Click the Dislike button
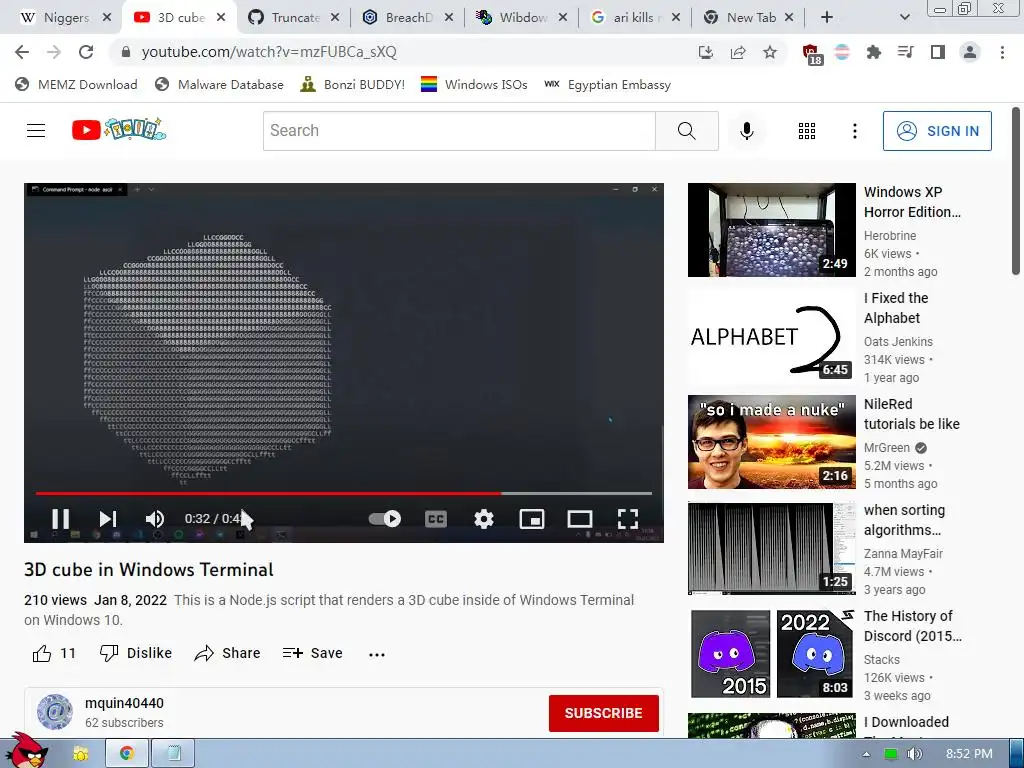This screenshot has width=1024, height=768. click(x=135, y=653)
